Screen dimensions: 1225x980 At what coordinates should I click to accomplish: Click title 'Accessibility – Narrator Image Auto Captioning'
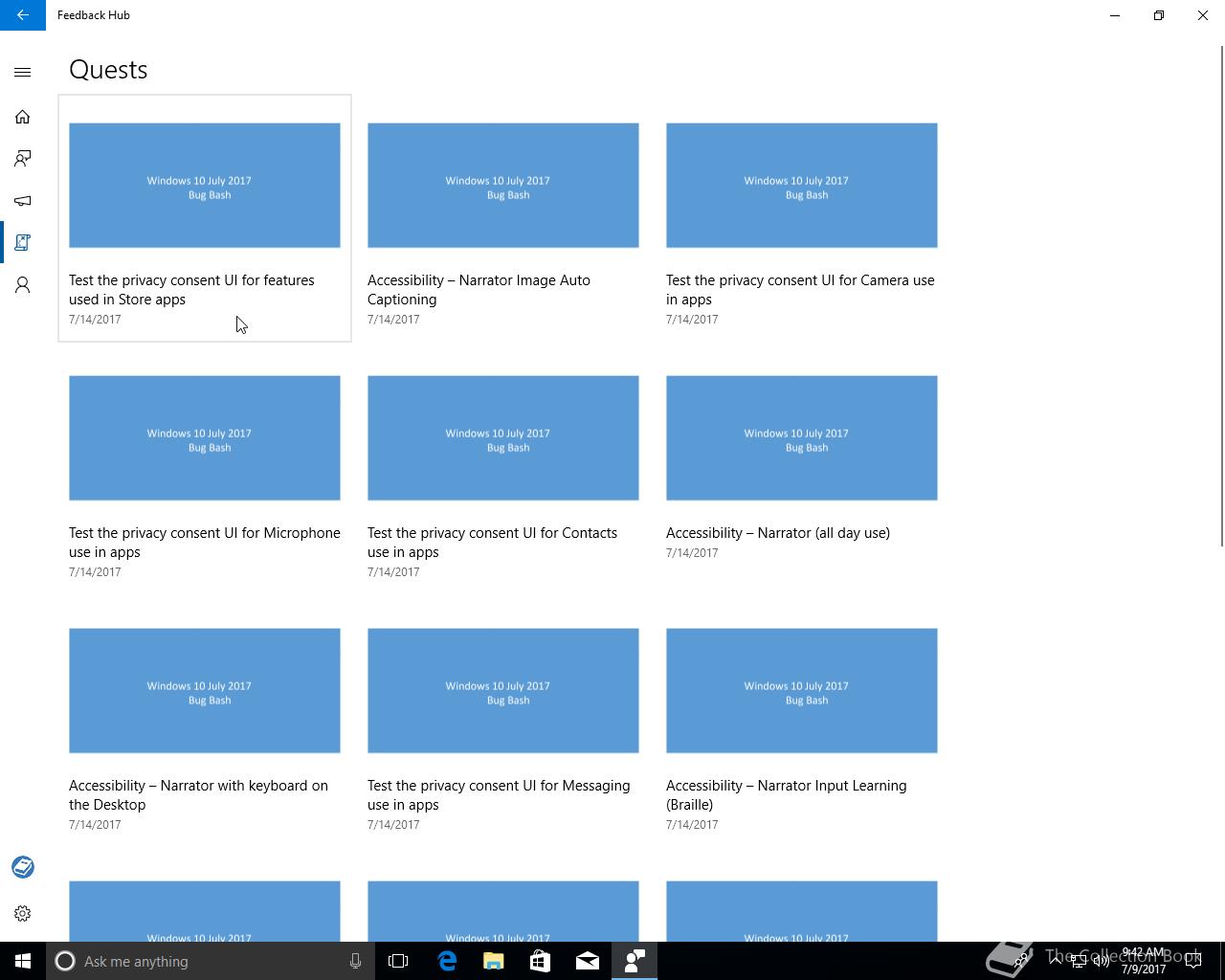point(479,290)
